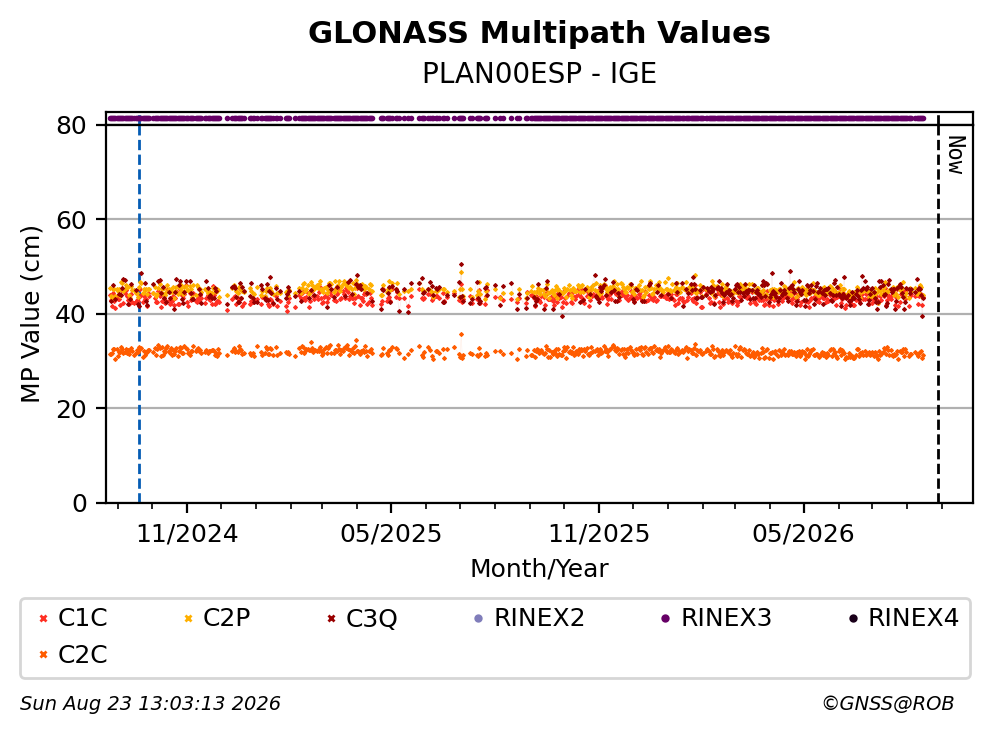This screenshot has height=734, width=993.
Task: Click the C2P legend marker
Action: pos(188,619)
